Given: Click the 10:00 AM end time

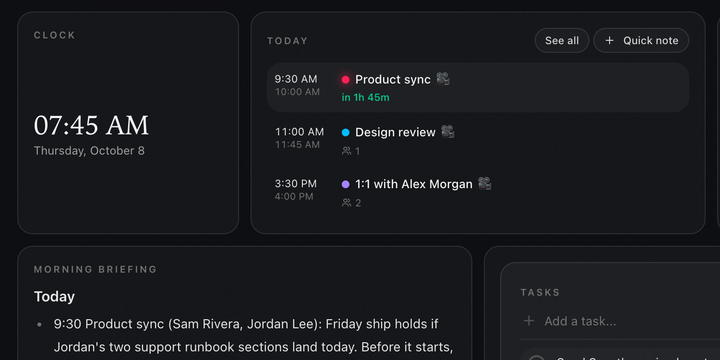Looking at the screenshot, I should (297, 92).
